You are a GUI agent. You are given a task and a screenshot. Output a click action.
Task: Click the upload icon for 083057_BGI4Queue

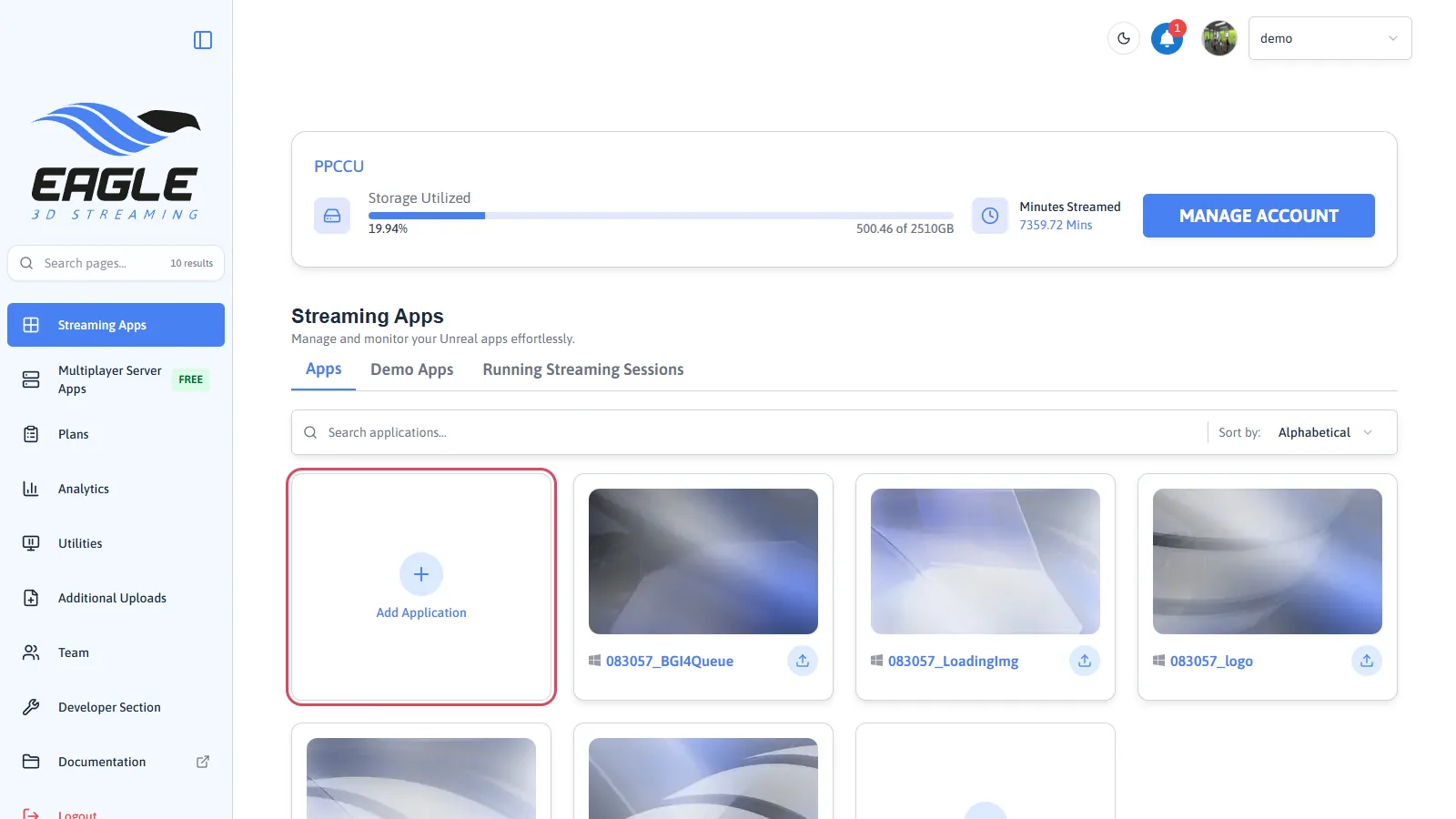[x=803, y=661]
